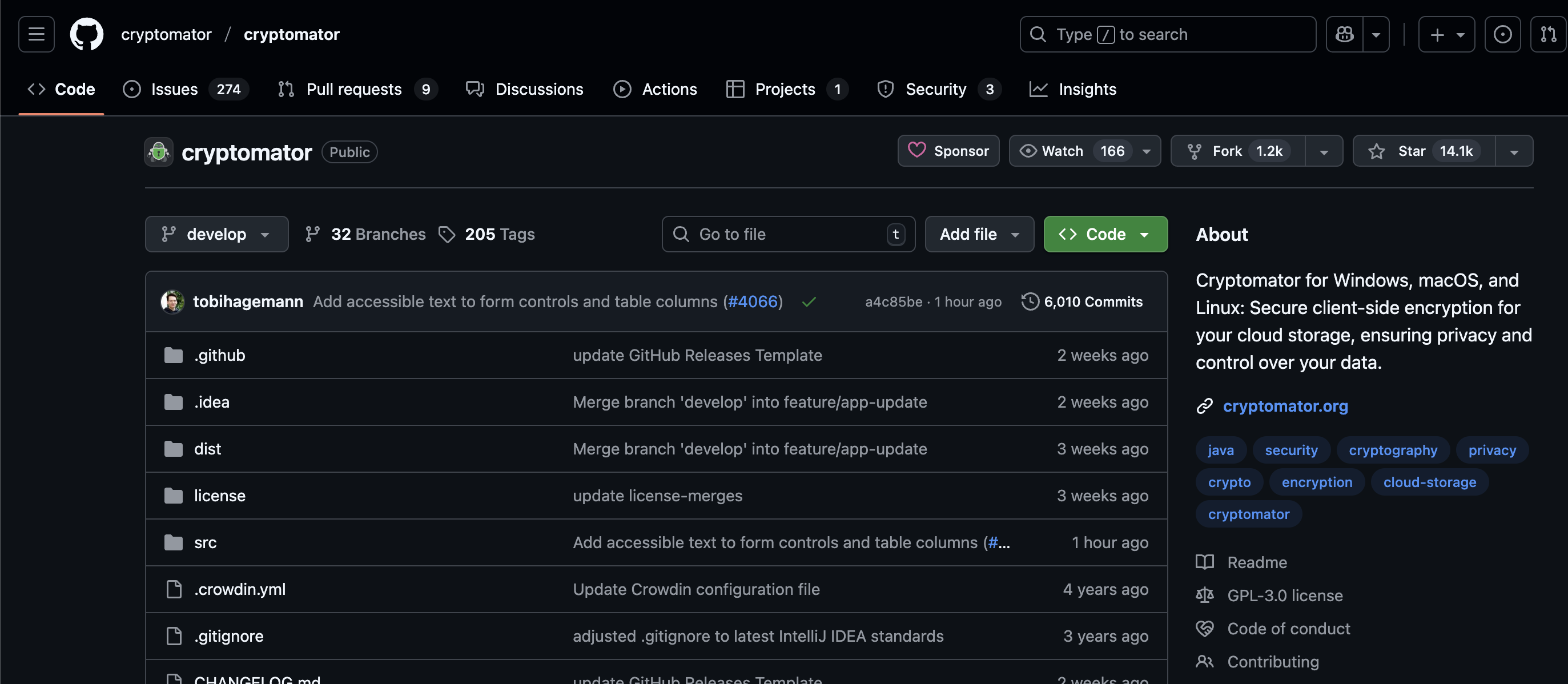Click tobihagemann's avatar thumbnail

point(172,302)
